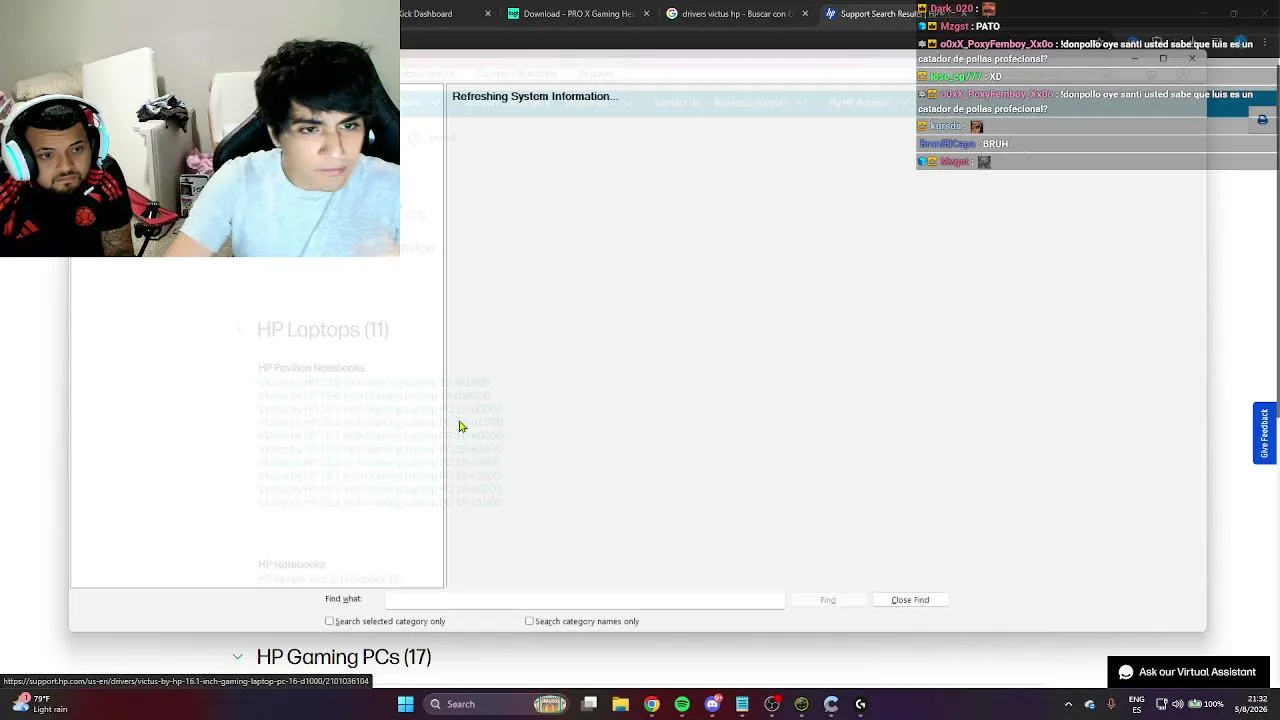Switch to Download PRO X Gaming tab
The image size is (1280, 720).
[576, 14]
